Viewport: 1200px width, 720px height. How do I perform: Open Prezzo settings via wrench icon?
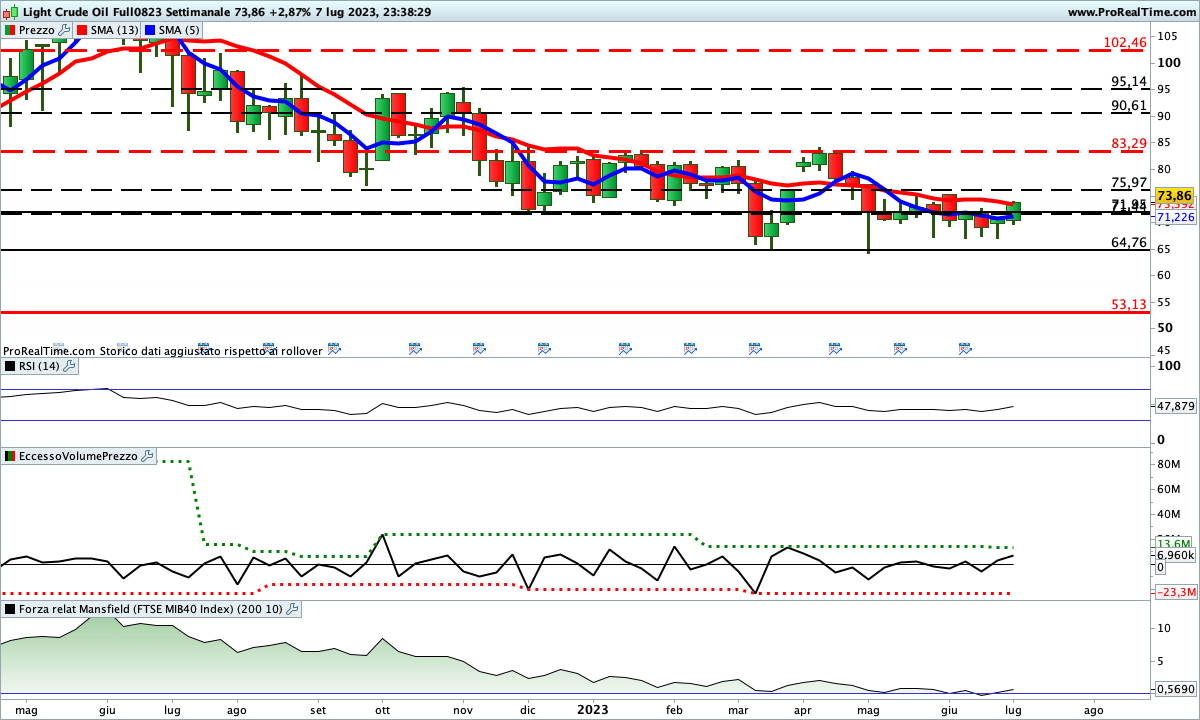coord(65,30)
